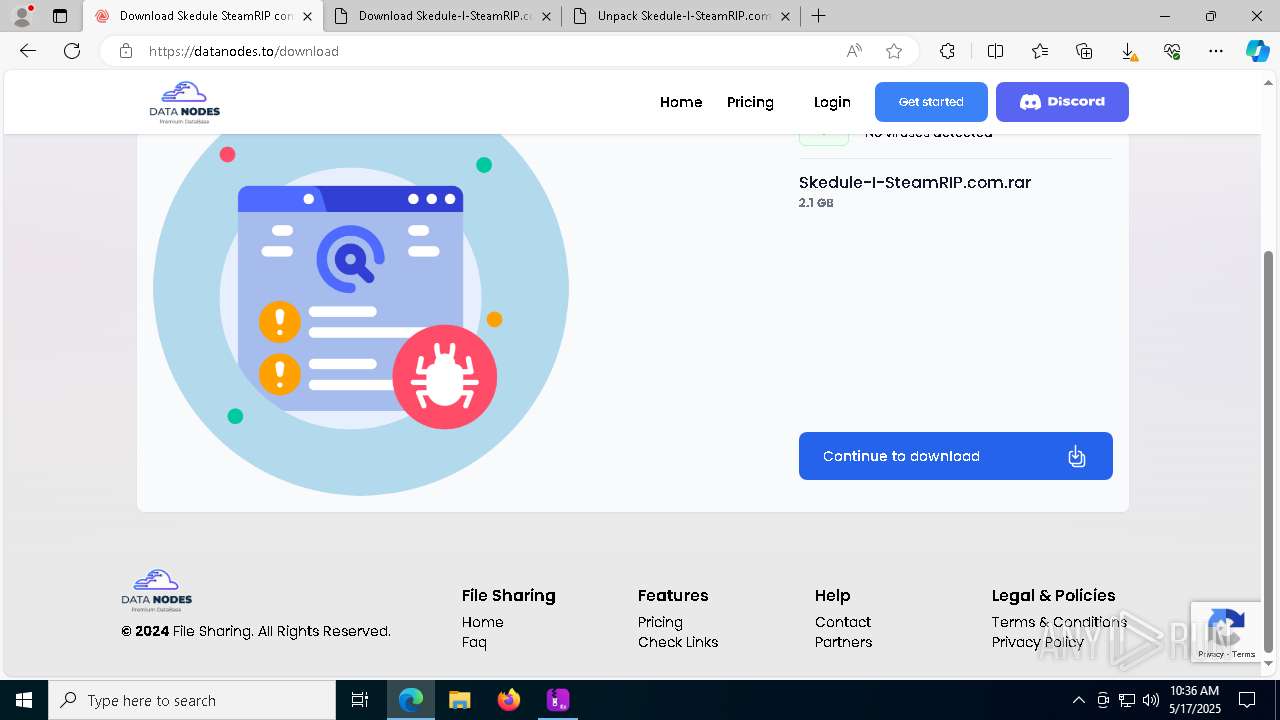Open Windows Start menu
The height and width of the screenshot is (720, 1280).
tap(24, 700)
